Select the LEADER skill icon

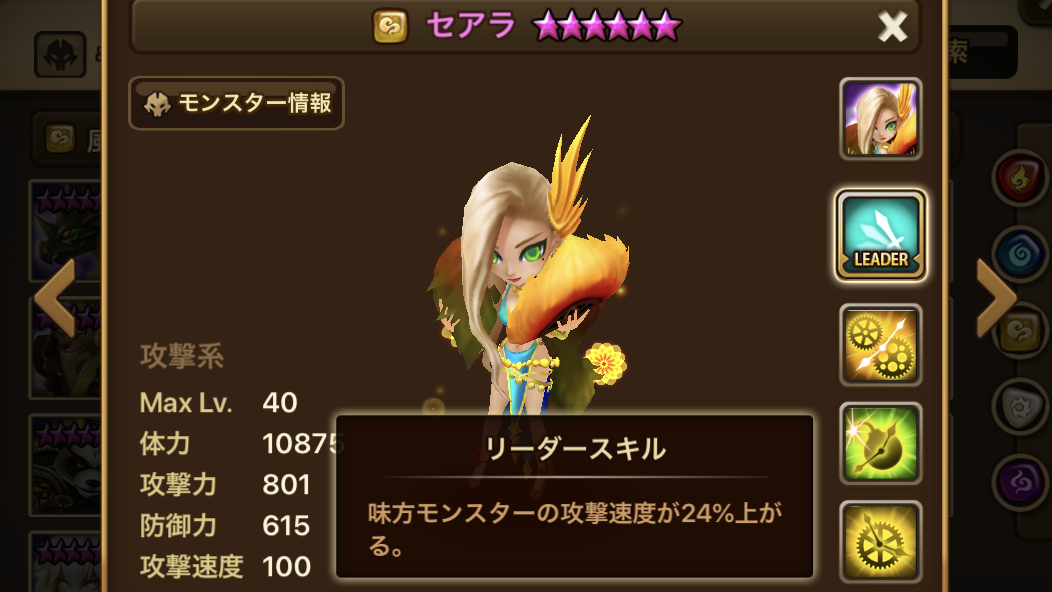[x=880, y=235]
